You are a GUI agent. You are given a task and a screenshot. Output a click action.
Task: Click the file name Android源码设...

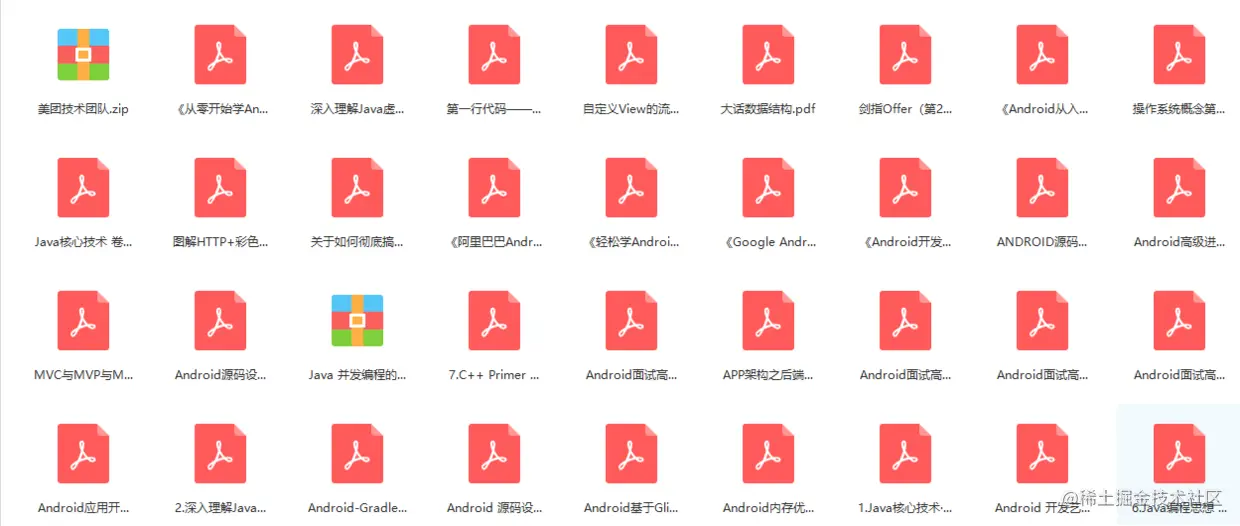point(221,375)
